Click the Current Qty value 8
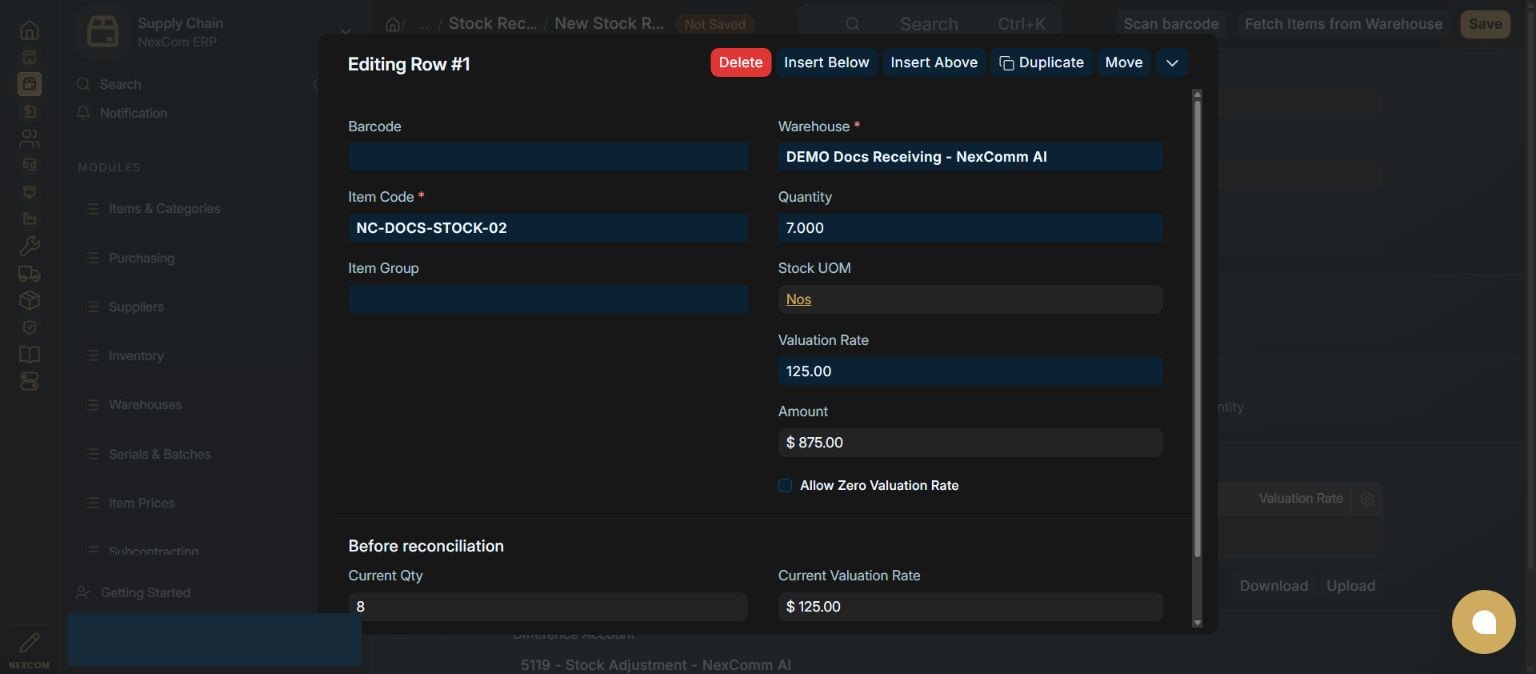The image size is (1536, 674). coord(360,606)
